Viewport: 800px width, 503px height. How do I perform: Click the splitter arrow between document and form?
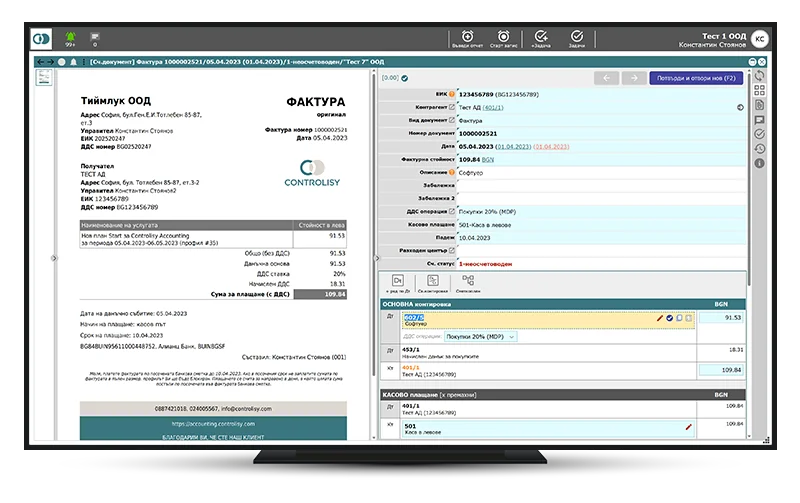377,258
